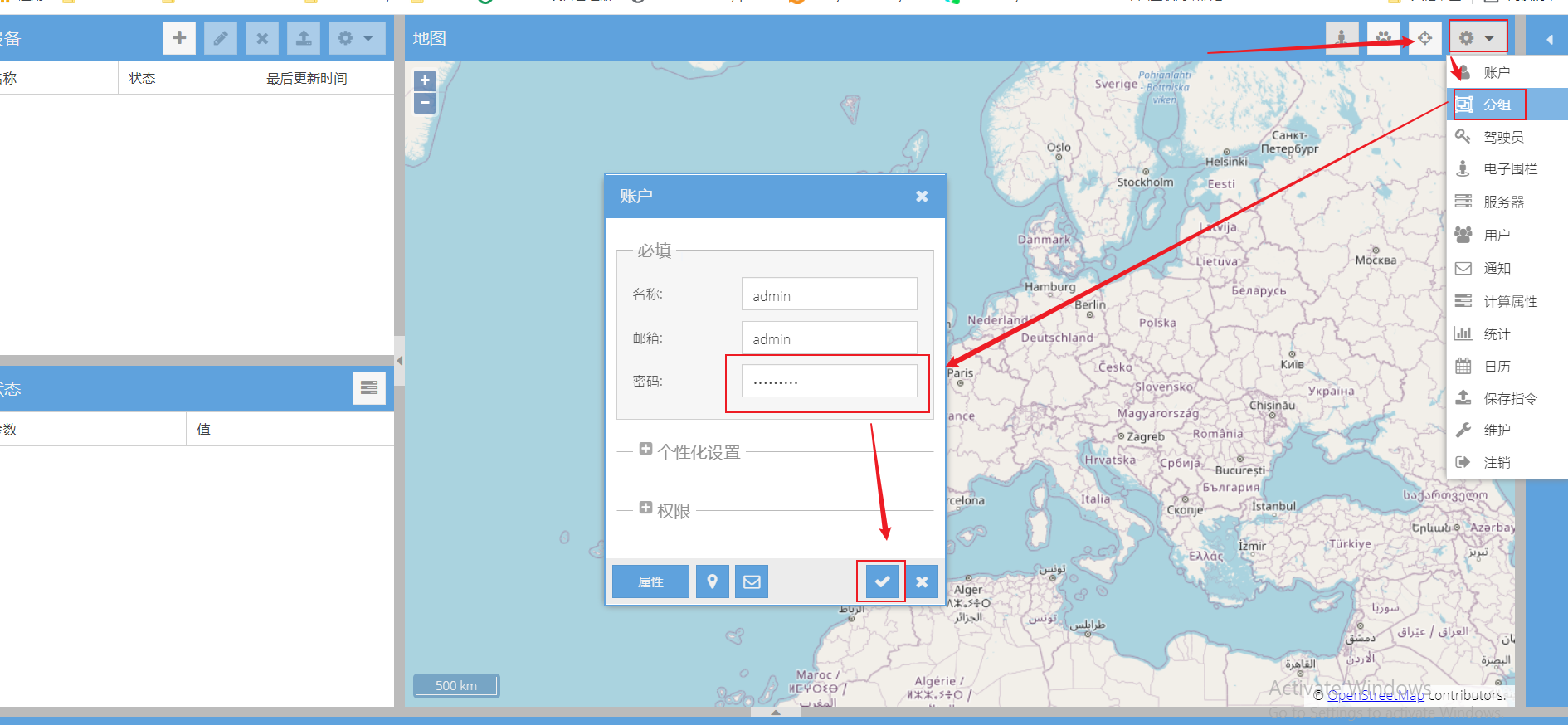Click the 密码 password field
The height and width of the screenshot is (725, 1568).
click(829, 382)
